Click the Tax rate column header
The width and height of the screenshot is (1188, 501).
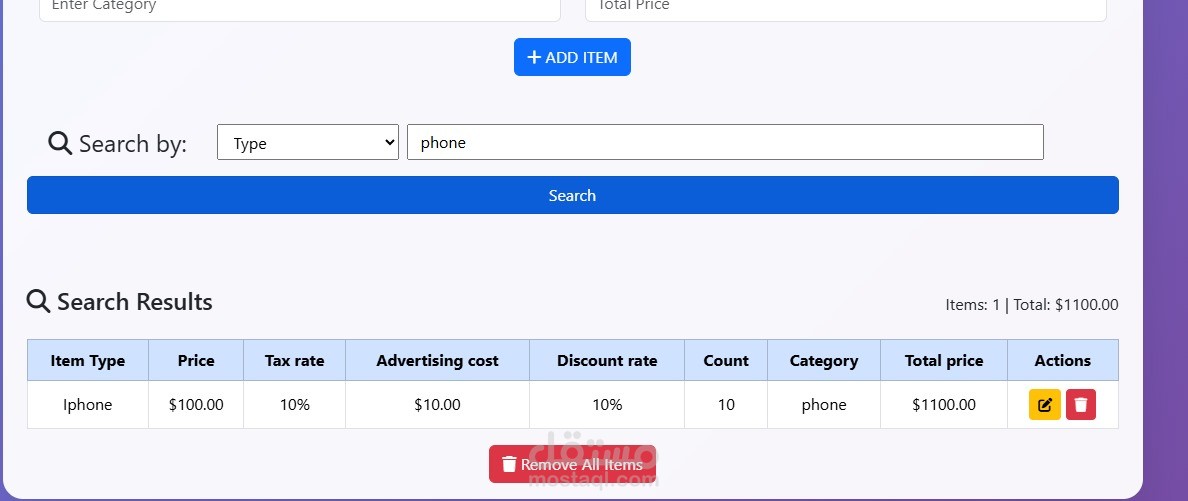tap(295, 360)
